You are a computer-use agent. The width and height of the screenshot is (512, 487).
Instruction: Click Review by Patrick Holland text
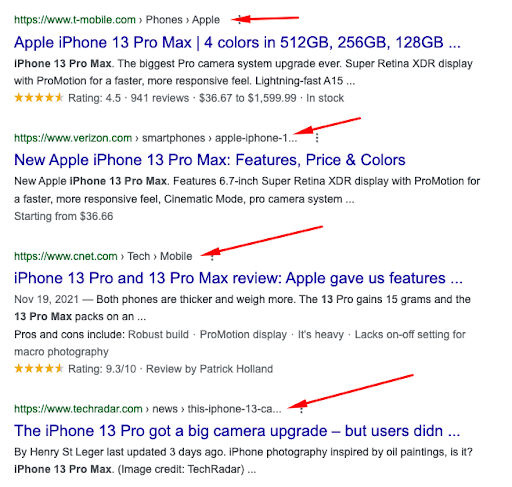coord(210,369)
